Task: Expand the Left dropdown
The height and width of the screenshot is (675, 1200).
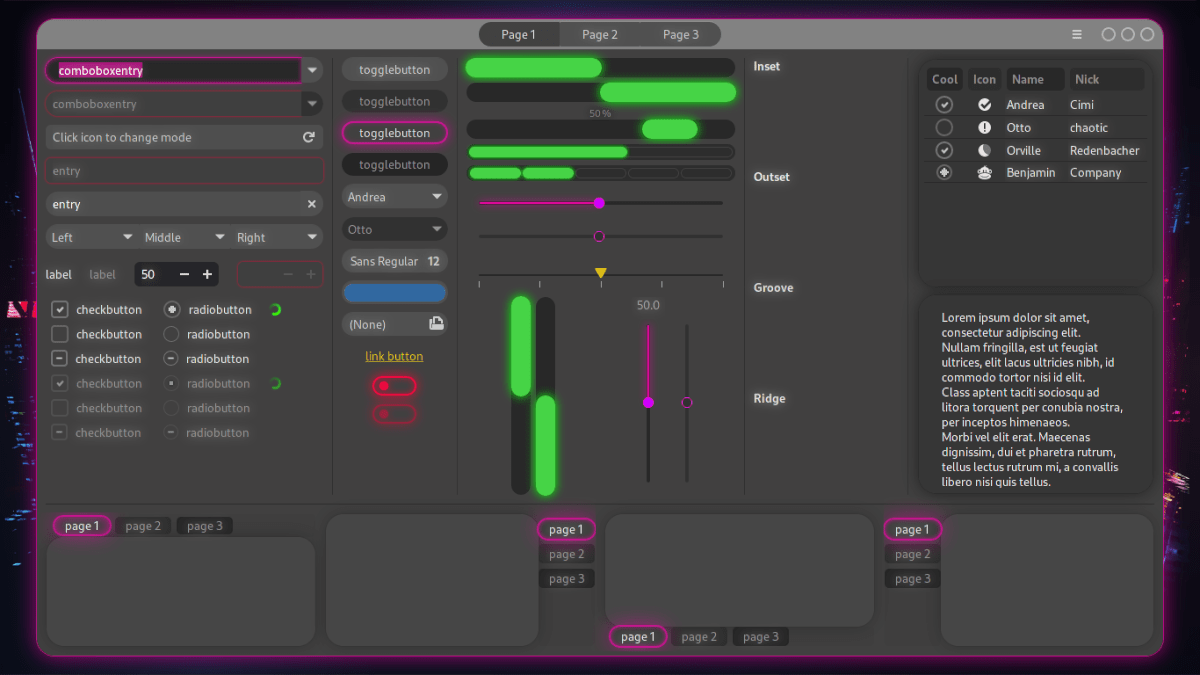Action: coord(91,237)
